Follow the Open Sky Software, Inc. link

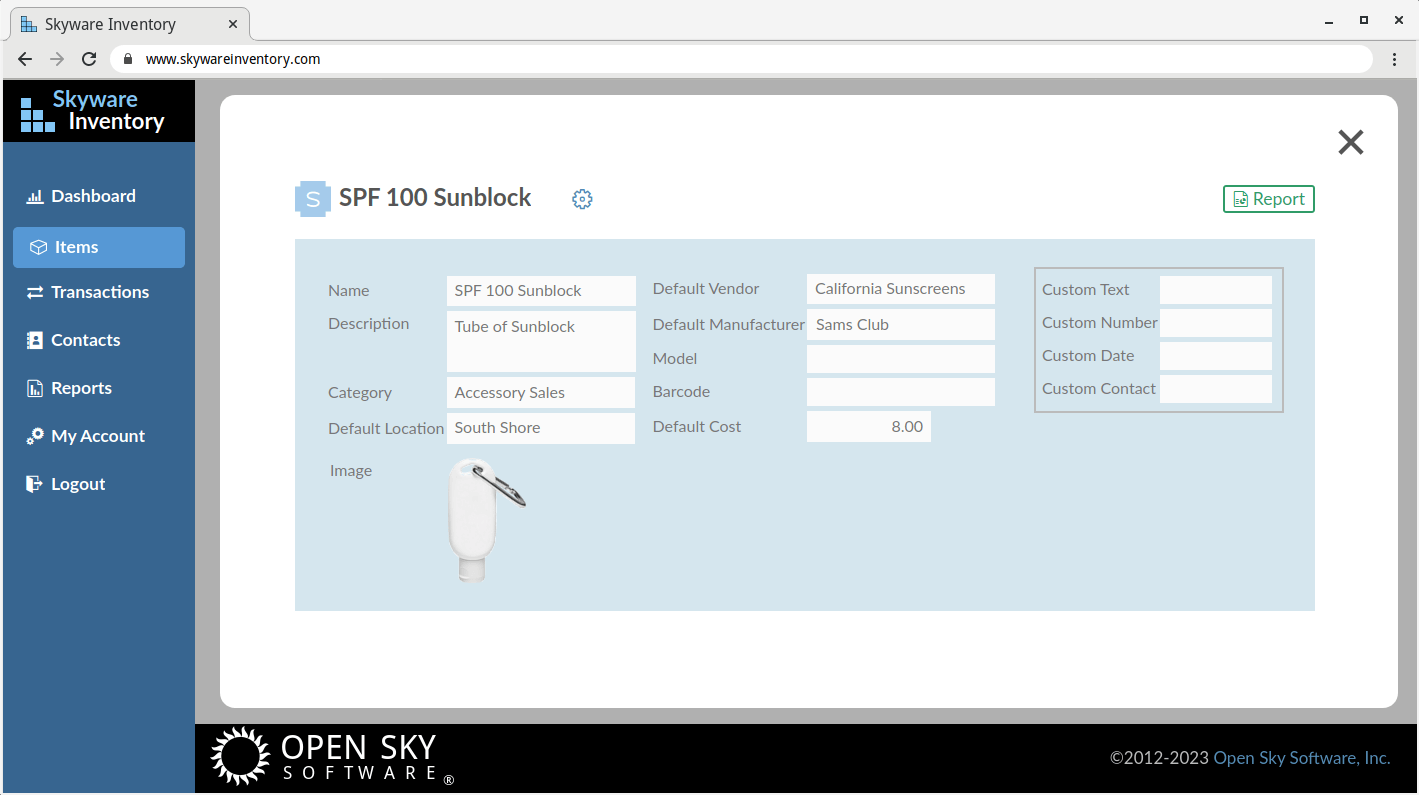(x=1301, y=758)
